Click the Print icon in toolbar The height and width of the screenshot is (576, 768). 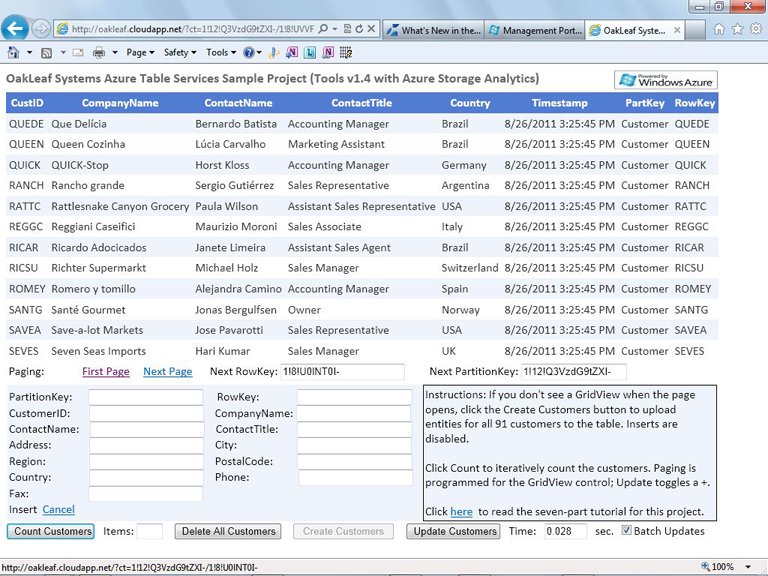click(x=99, y=52)
